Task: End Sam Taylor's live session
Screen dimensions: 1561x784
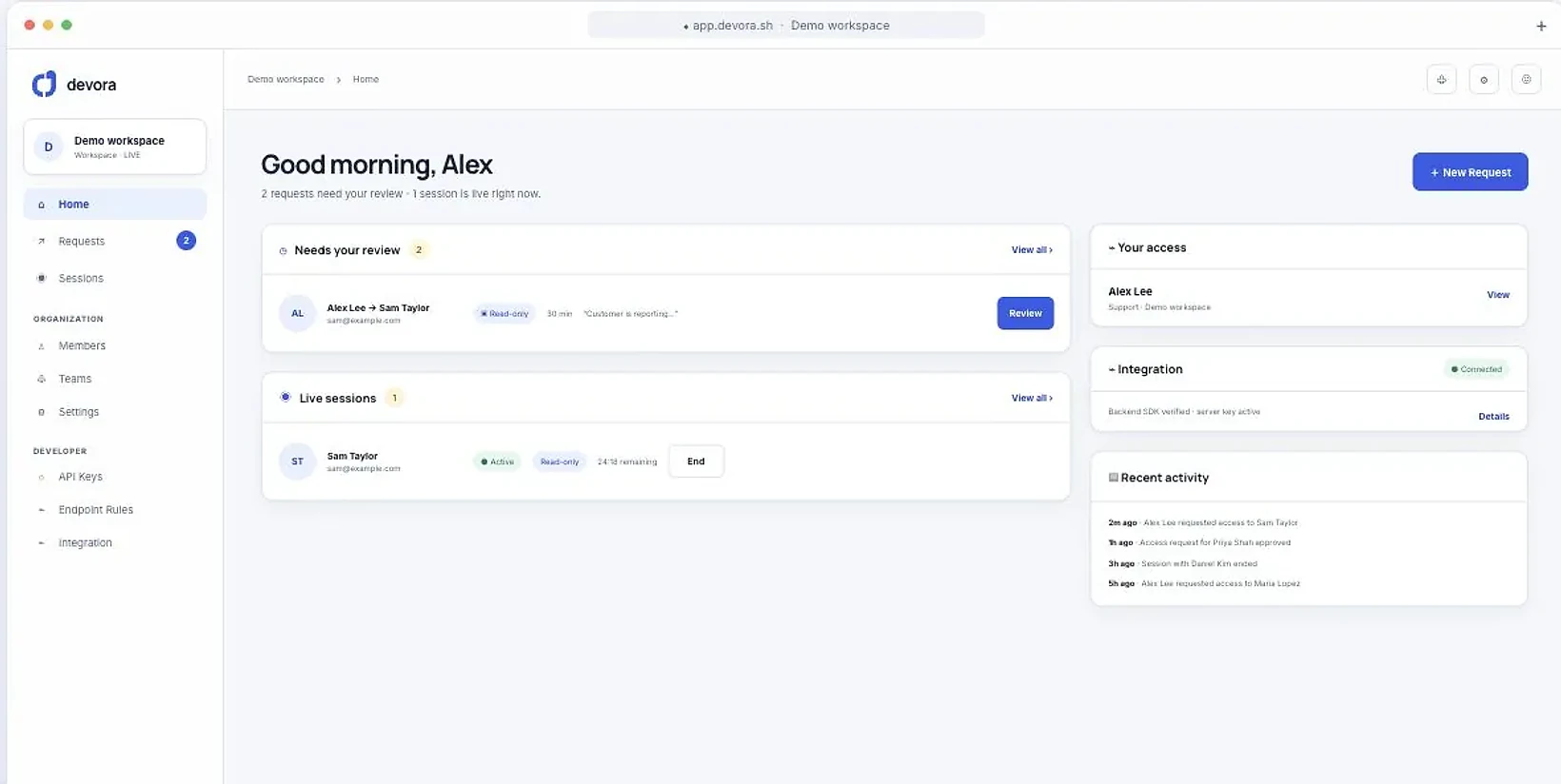Action: pos(696,461)
